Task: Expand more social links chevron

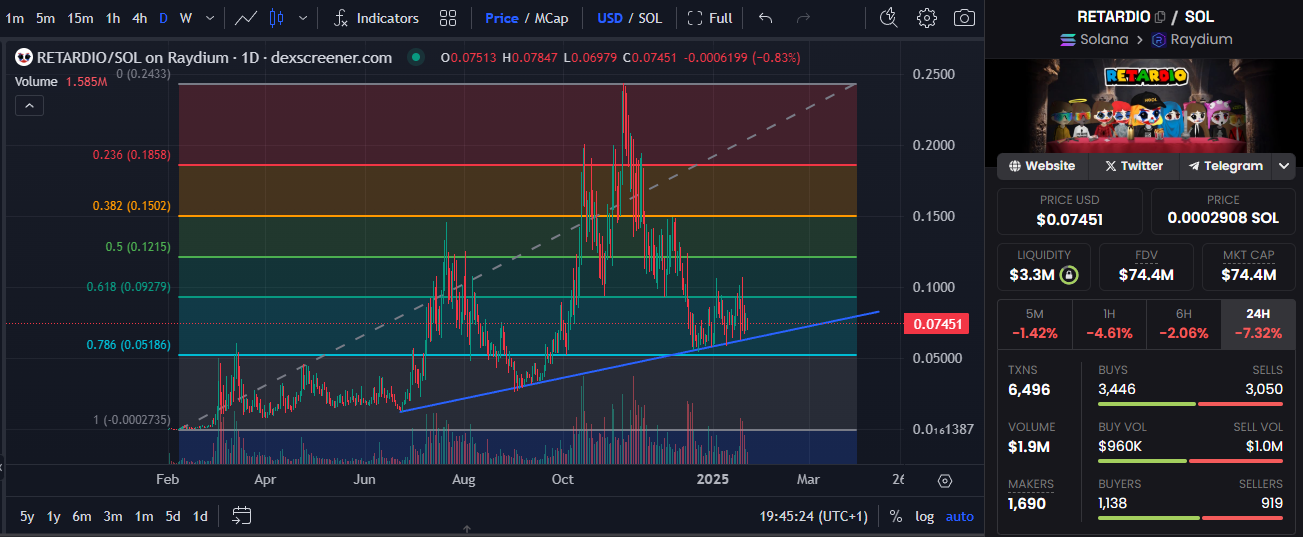Action: tap(1284, 166)
